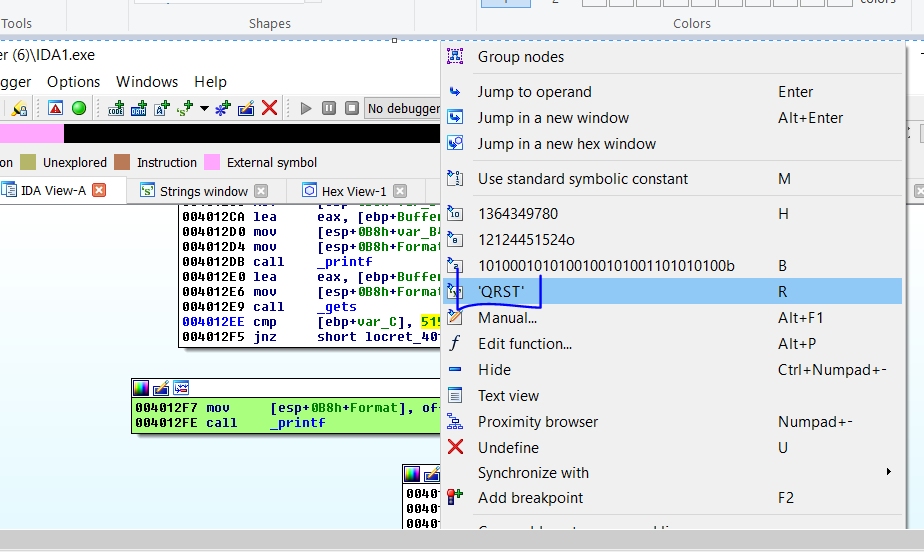
Task: Click the red warning triangle toolbar icon
Action: coord(56,108)
